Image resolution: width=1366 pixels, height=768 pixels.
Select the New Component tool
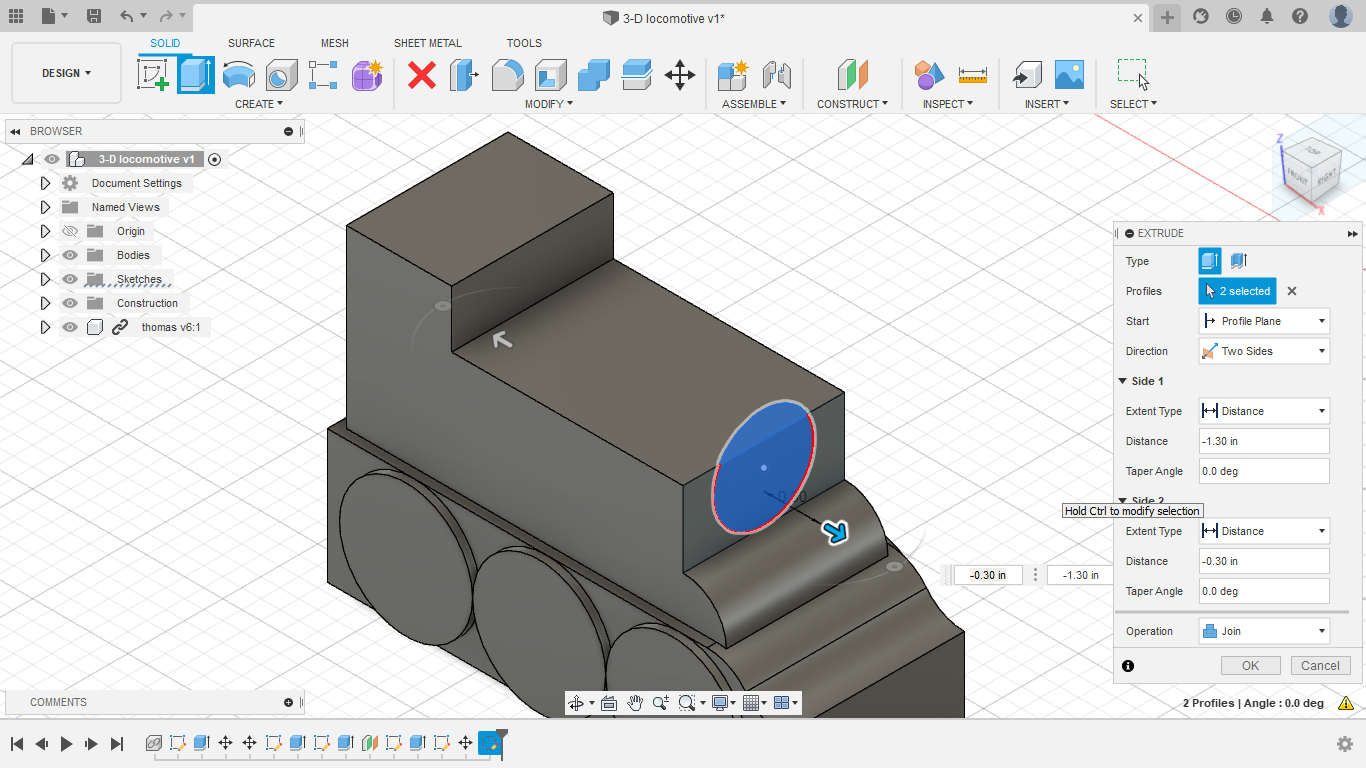733,75
